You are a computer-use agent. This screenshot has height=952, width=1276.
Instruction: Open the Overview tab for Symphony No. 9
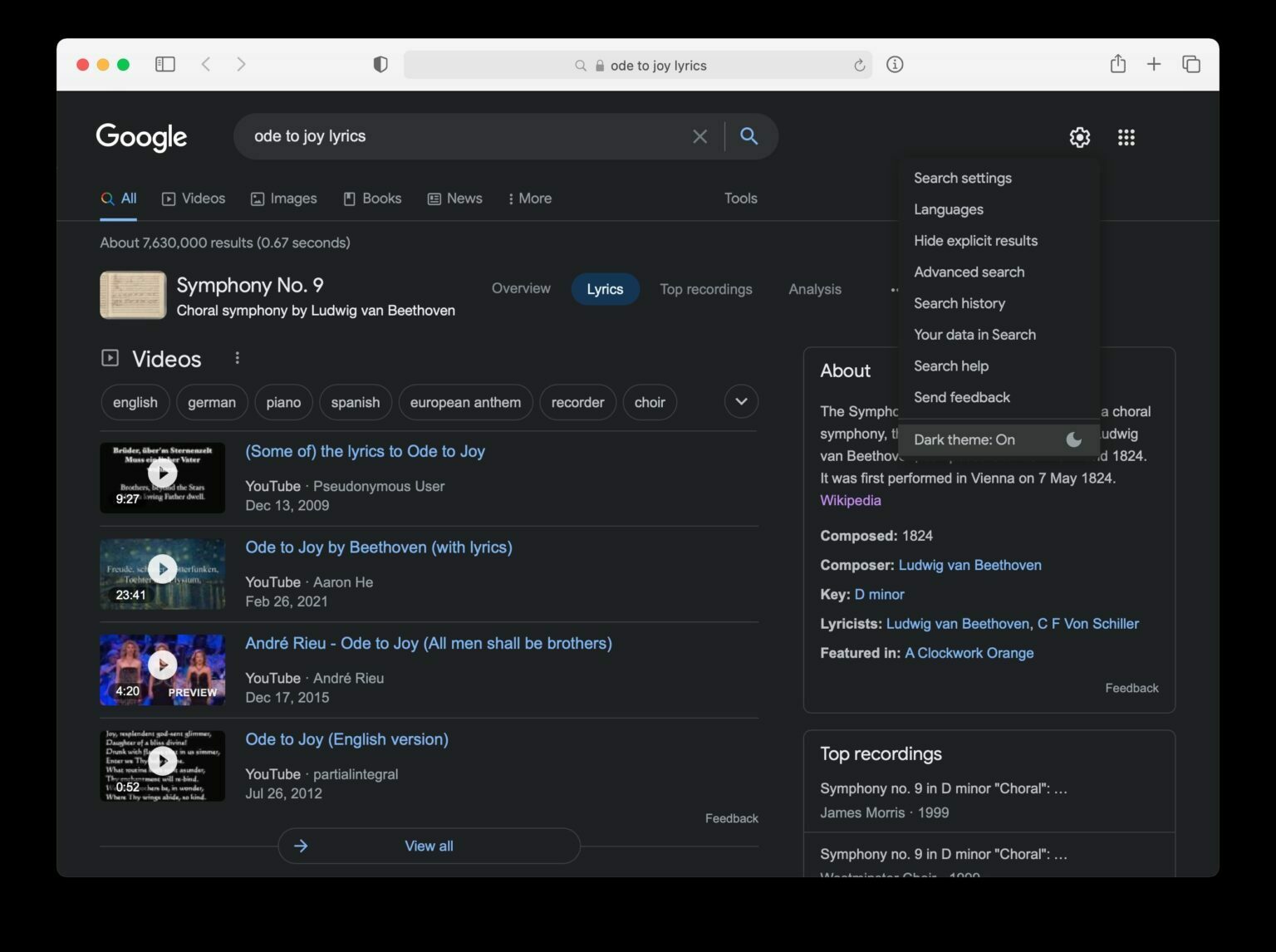[x=521, y=288]
